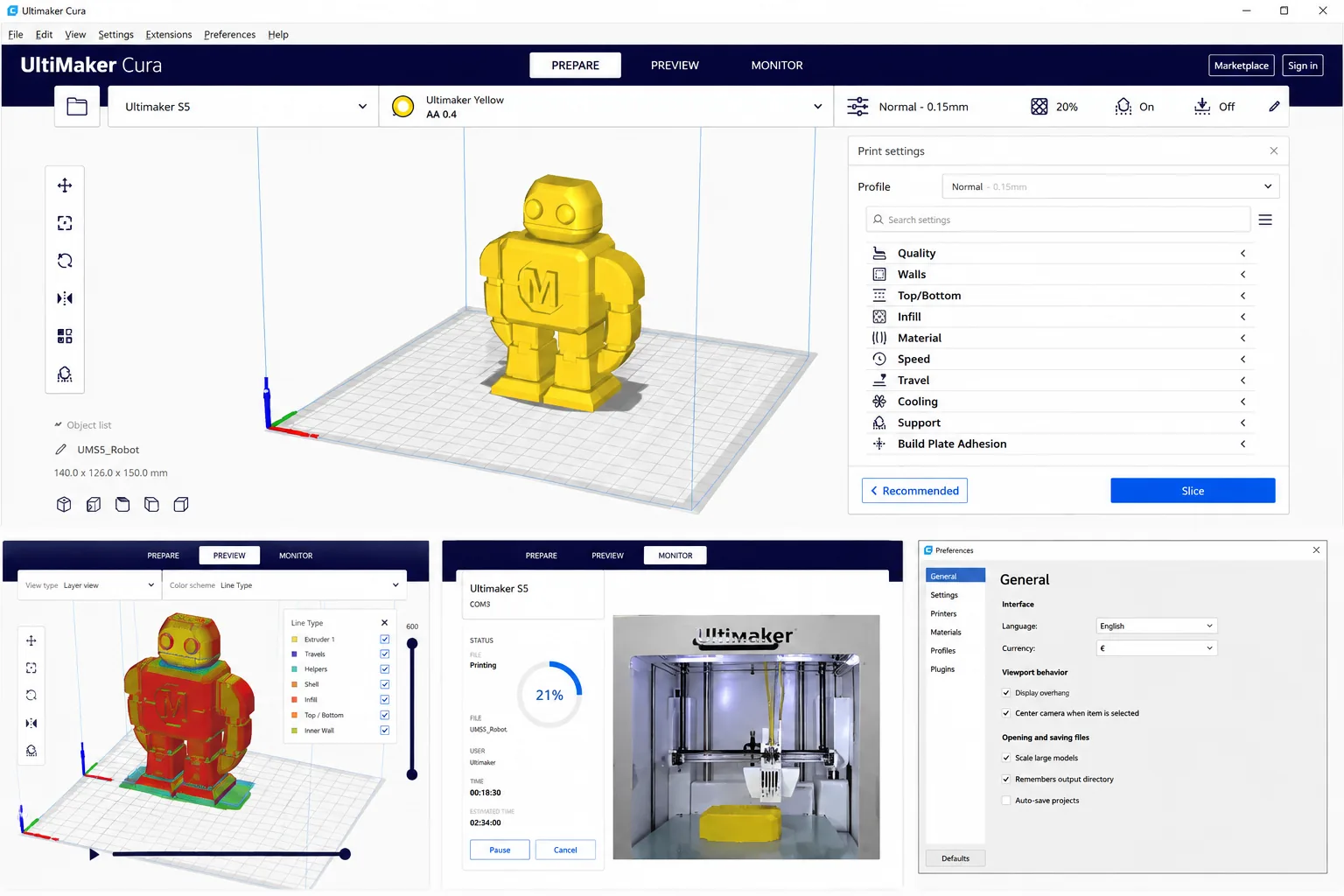Close the Line Type legend panel
Screen dimensions: 1344x896
(384, 623)
